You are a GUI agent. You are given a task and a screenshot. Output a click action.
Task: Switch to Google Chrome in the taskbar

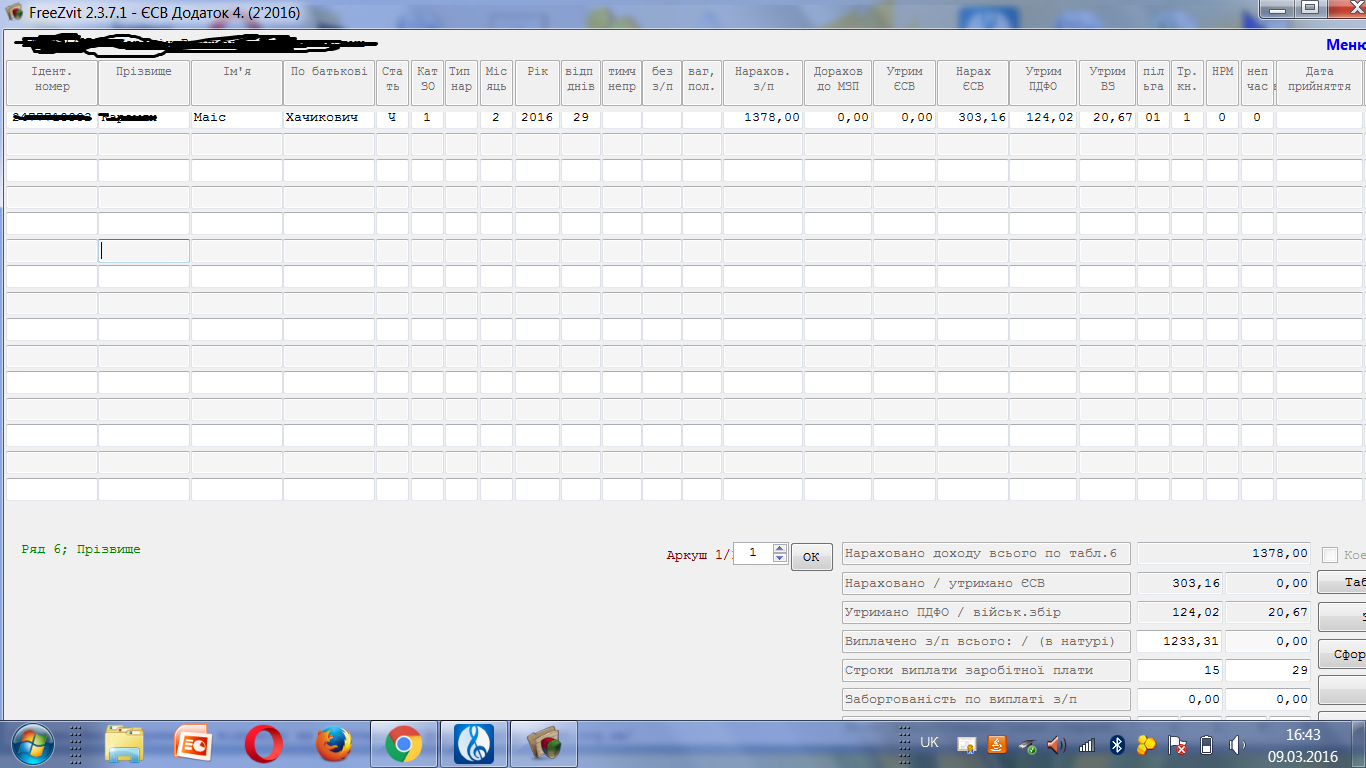tap(403, 744)
